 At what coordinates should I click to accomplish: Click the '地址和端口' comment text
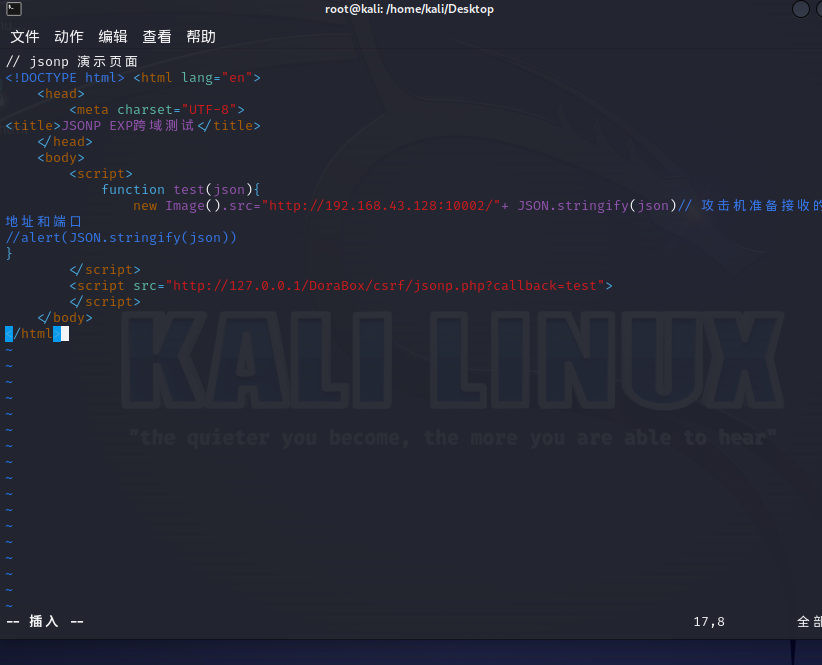pos(44,222)
